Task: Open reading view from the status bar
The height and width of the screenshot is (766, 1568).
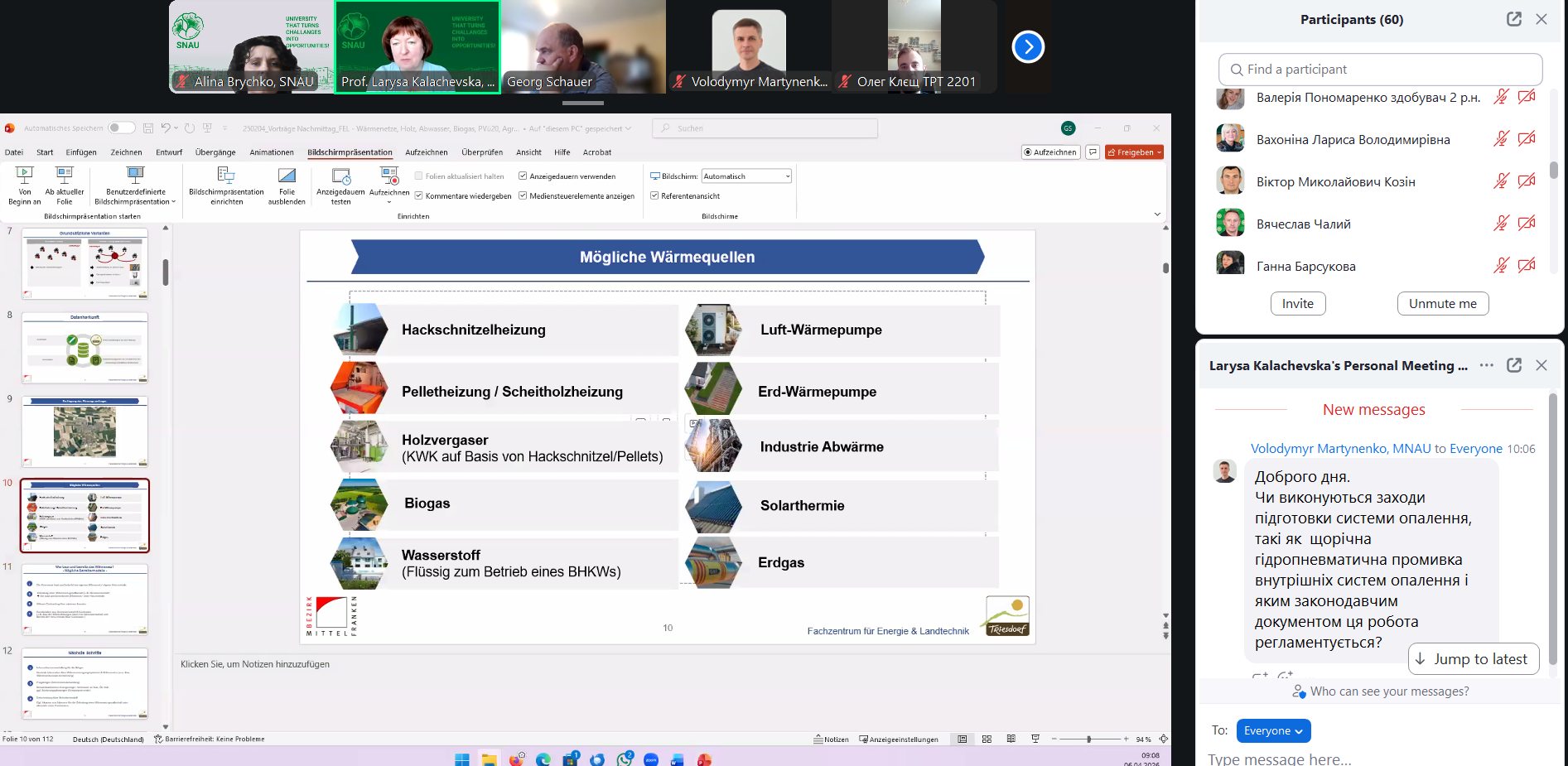Action: click(x=1011, y=739)
